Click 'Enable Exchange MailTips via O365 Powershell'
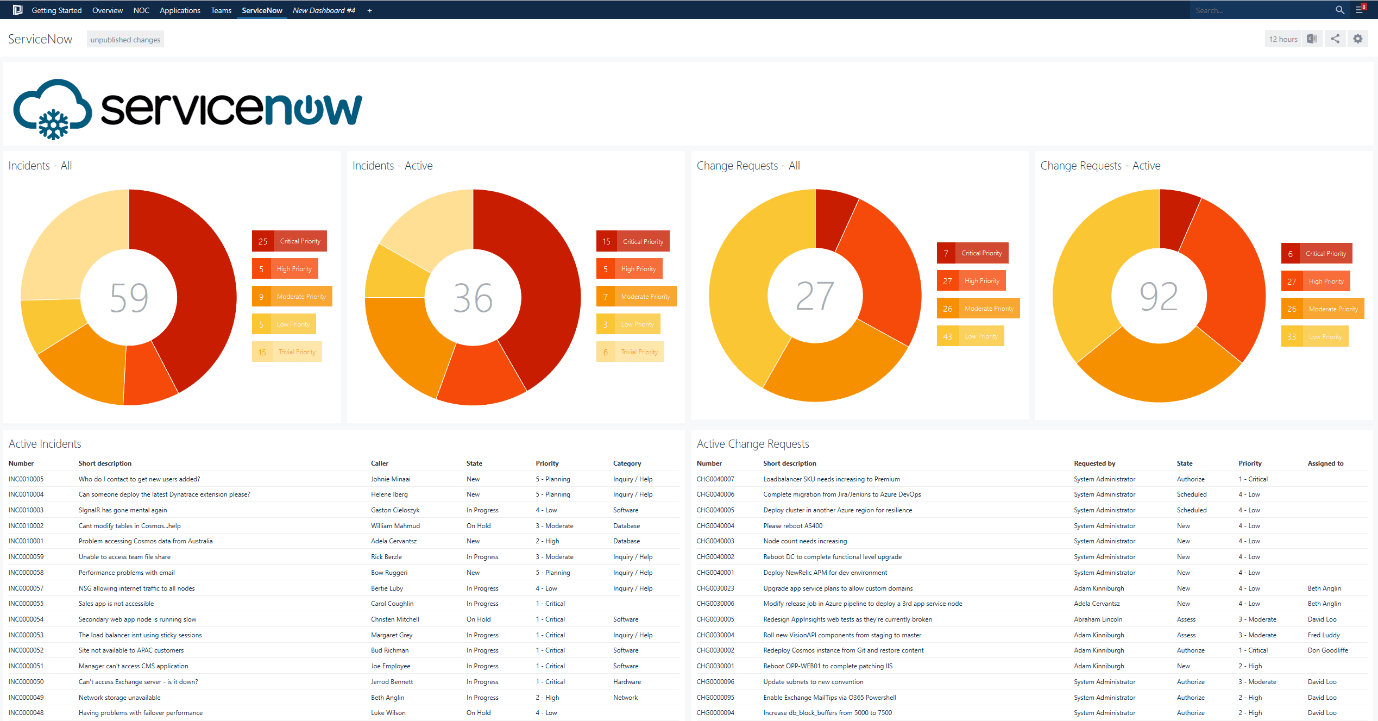Image resolution: width=1378 pixels, height=721 pixels. click(832, 697)
